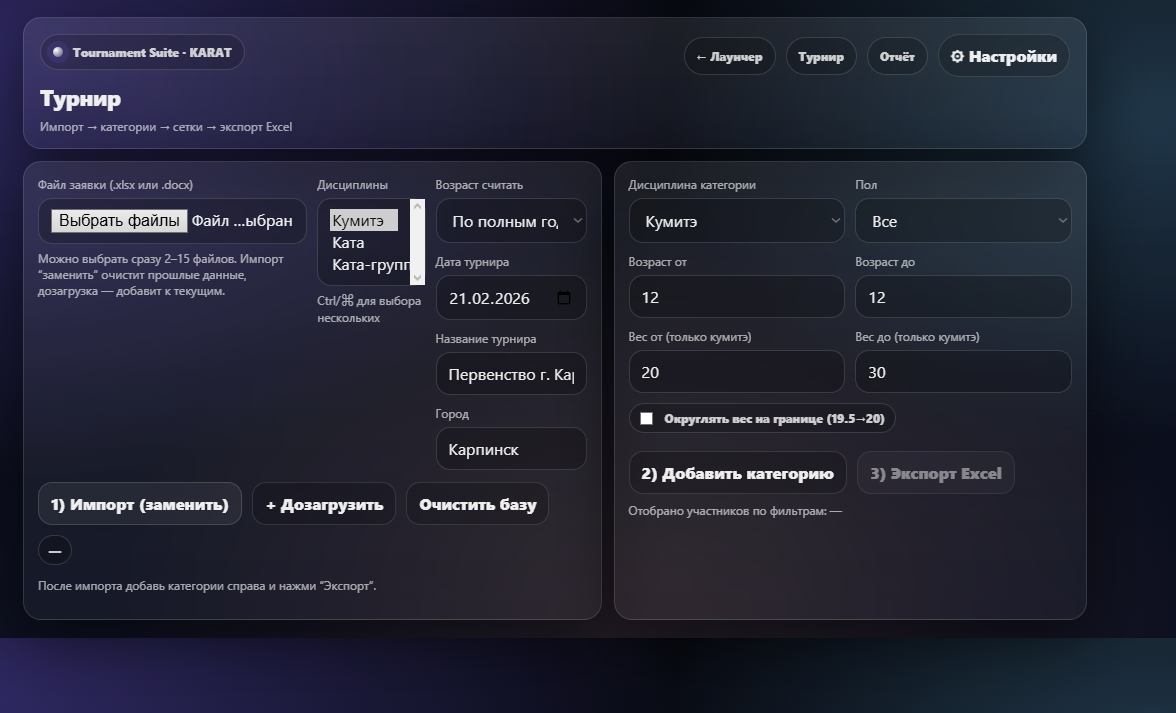1176x713 pixels.
Task: Click Добавить категорию button
Action: [737, 474]
